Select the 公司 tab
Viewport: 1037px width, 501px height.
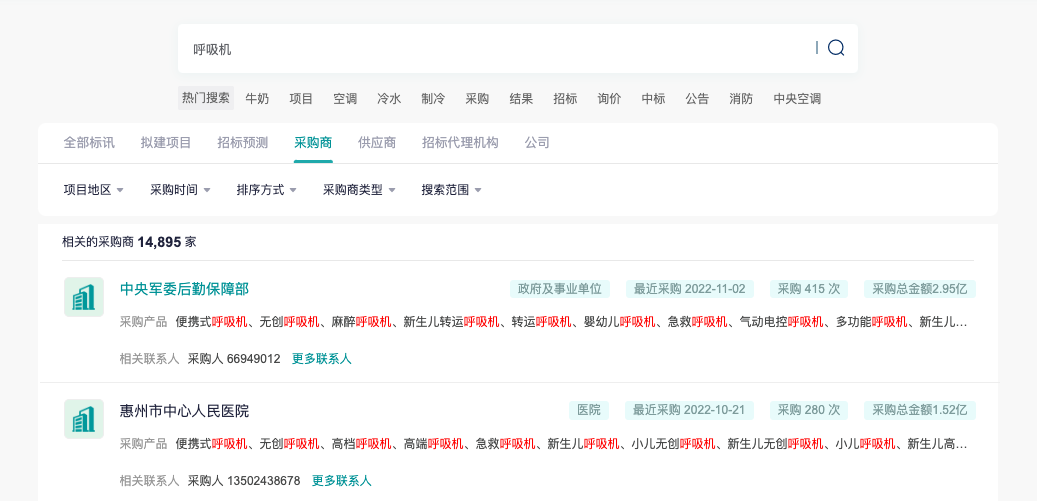537,143
